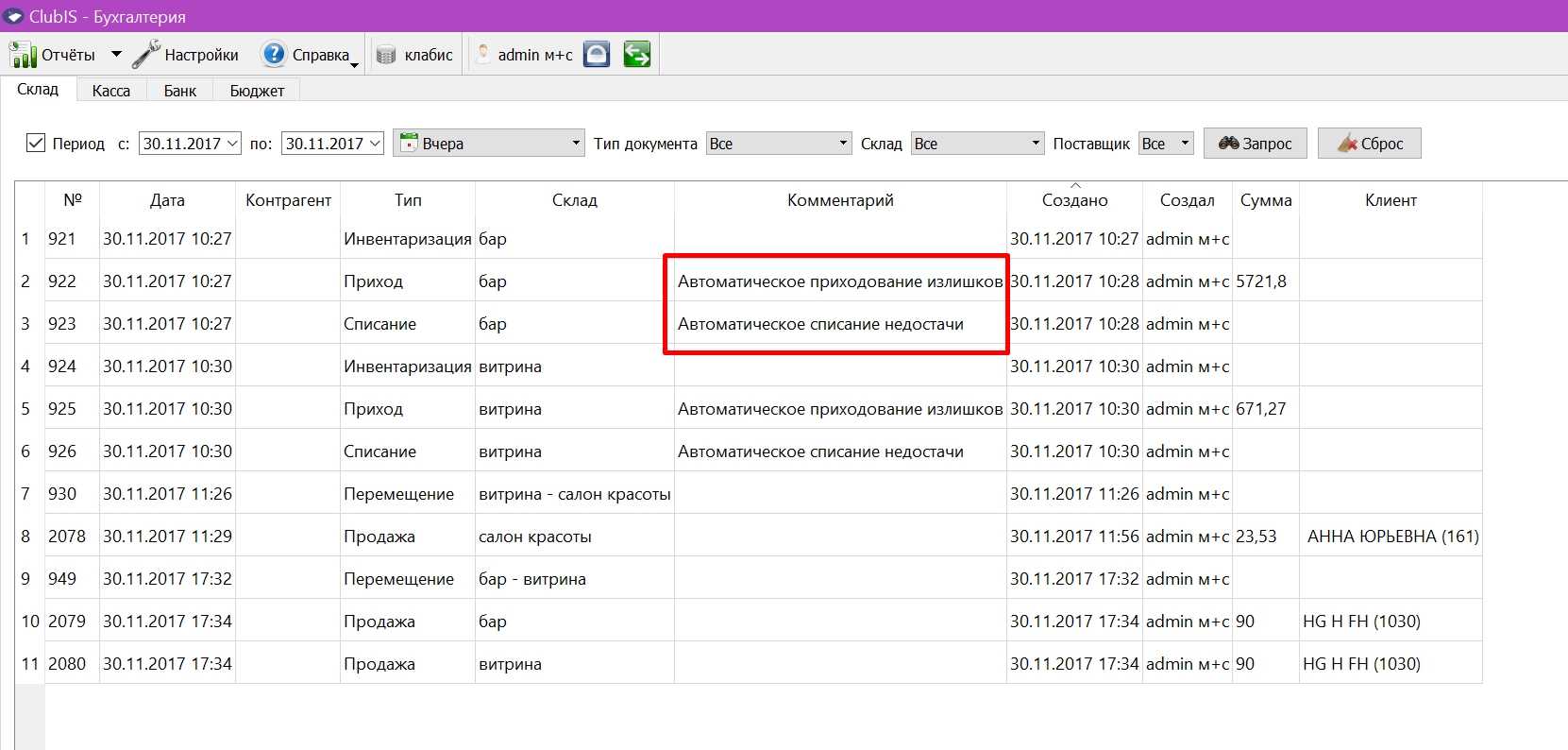Click the ClubIS app logo icon

[x=13, y=16]
